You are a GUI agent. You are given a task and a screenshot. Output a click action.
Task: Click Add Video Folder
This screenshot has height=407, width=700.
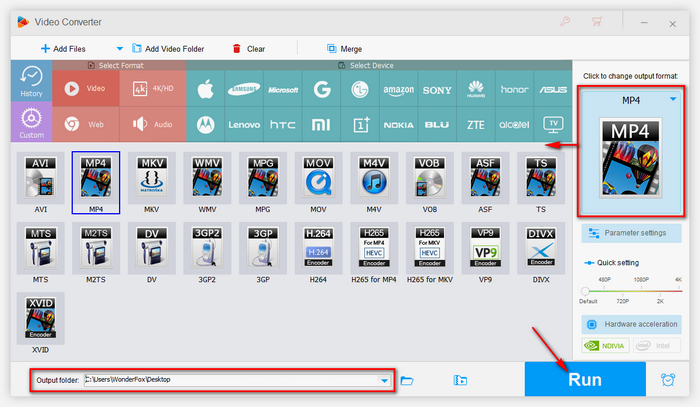168,49
